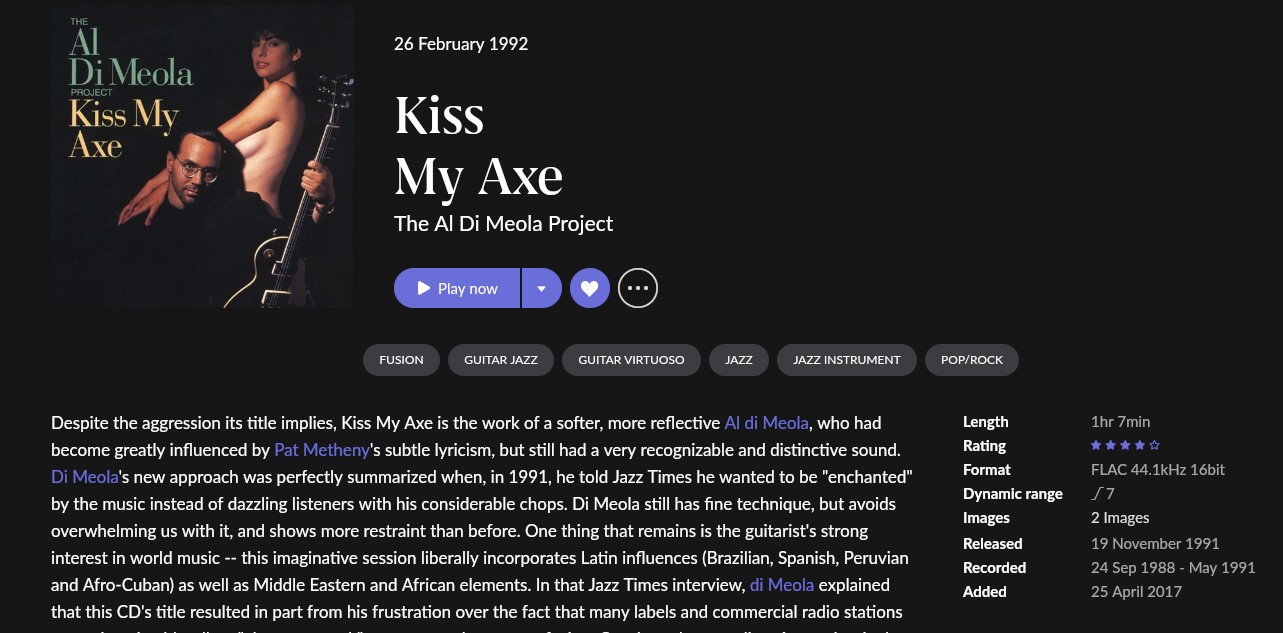Open the 'di Meola' link before 'explained'

(x=782, y=585)
